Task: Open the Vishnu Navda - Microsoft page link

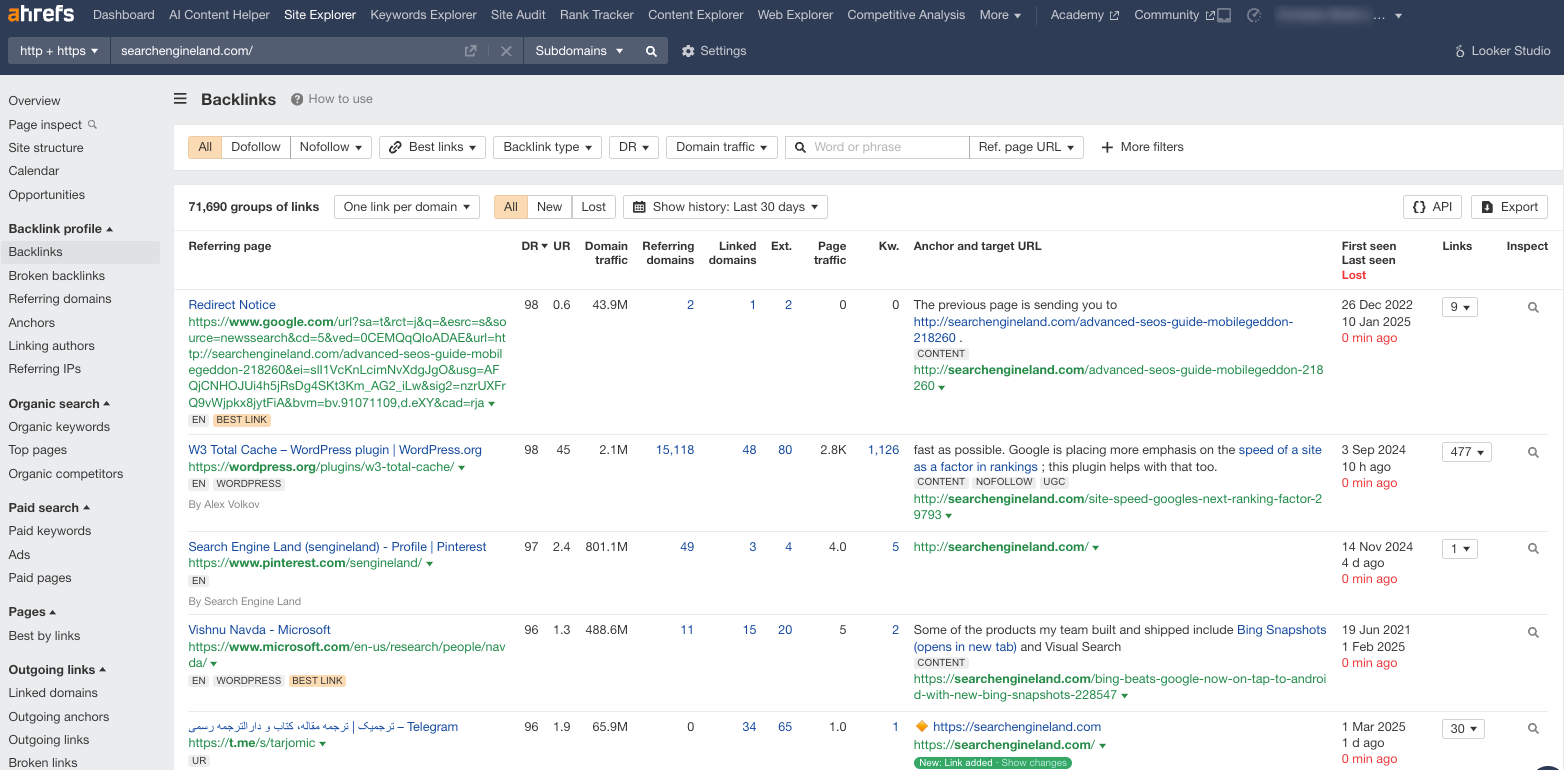Action: pos(259,630)
